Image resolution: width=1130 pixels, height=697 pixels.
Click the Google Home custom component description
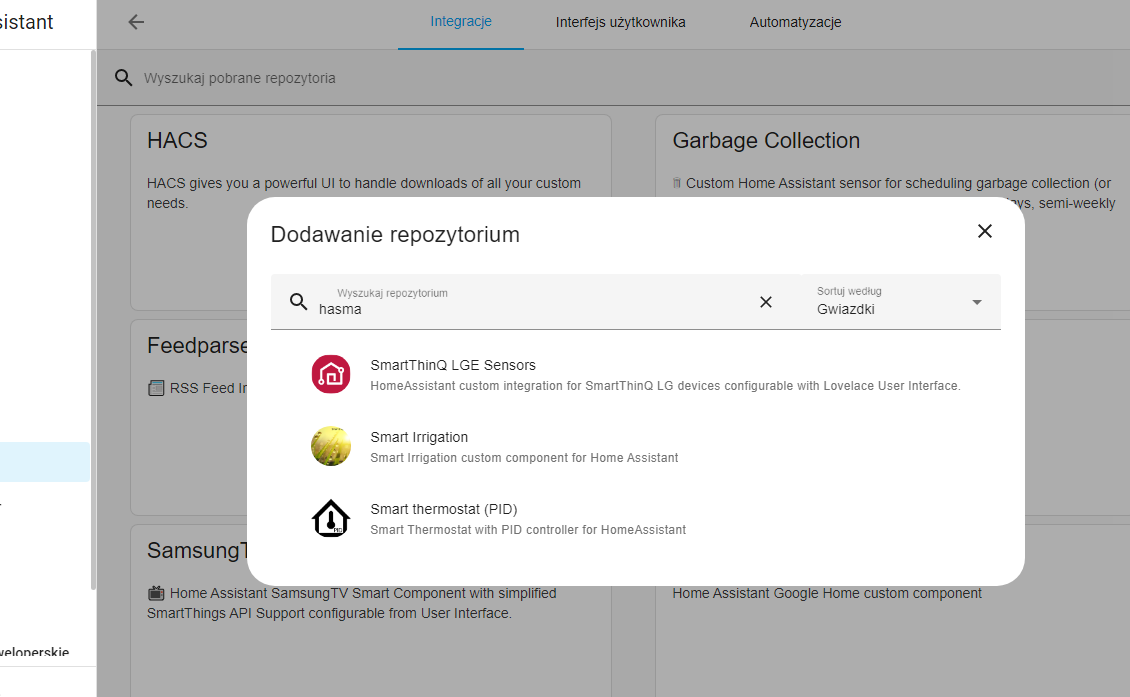tap(827, 593)
